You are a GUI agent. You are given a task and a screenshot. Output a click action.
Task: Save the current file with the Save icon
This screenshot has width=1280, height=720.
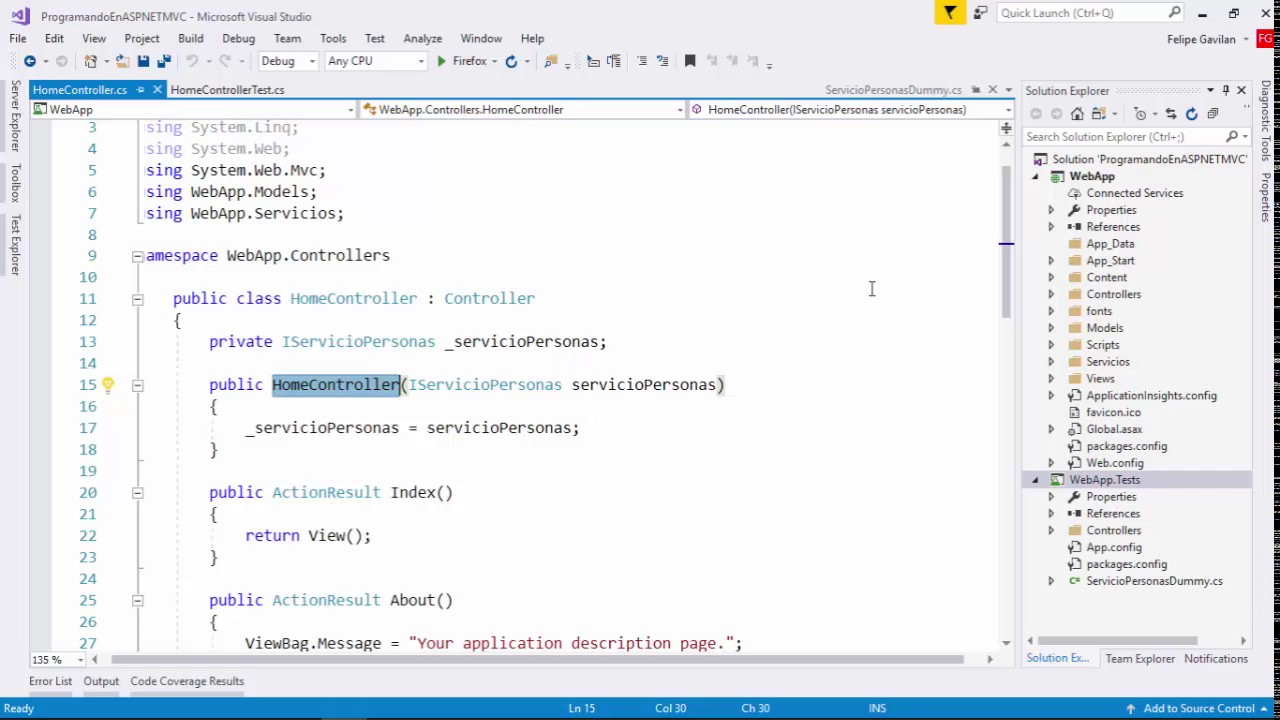[x=143, y=61]
